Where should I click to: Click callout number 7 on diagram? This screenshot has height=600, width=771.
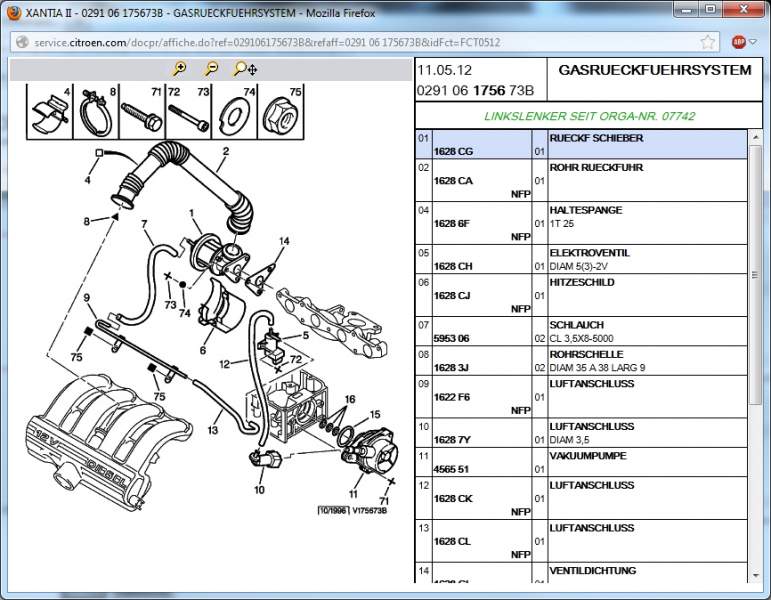[144, 224]
